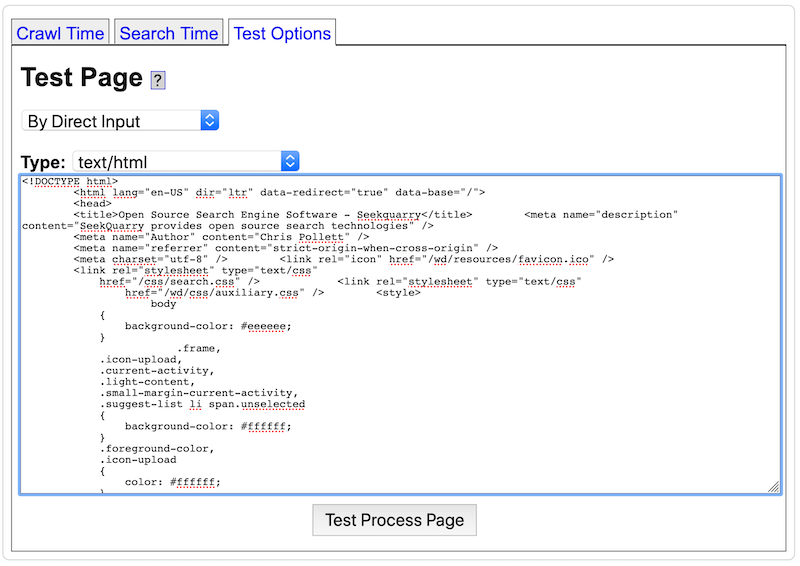Screen dimensions: 800x566
Task: Click the "color: #ffffff;" line
Action: (x=173, y=482)
